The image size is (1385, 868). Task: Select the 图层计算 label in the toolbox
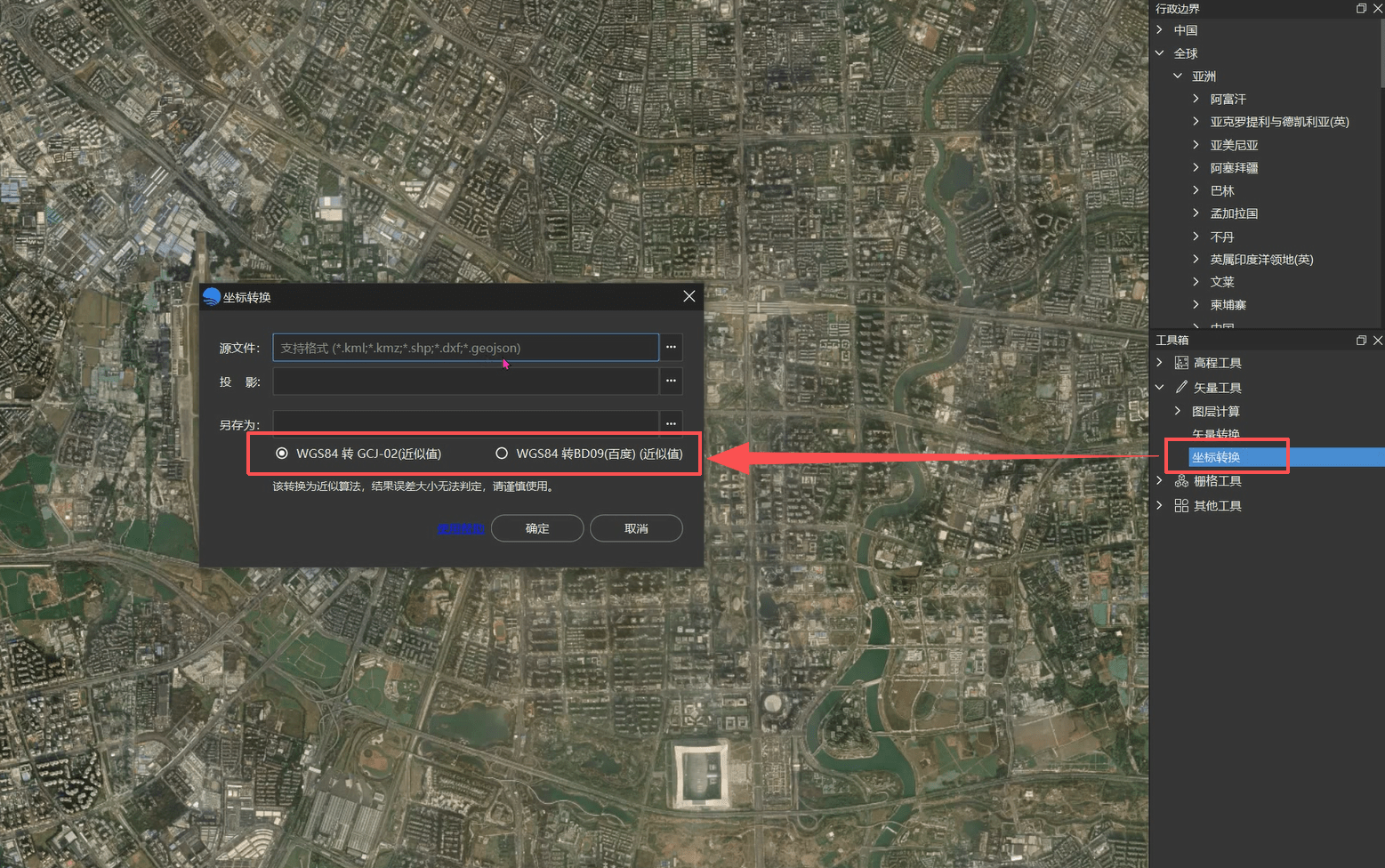[x=1216, y=411]
